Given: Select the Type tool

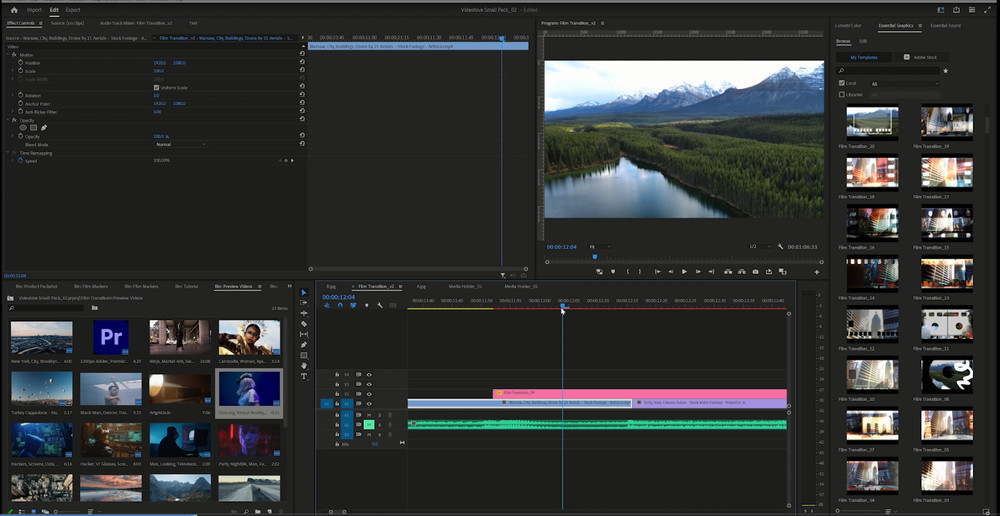Looking at the screenshot, I should click(304, 376).
